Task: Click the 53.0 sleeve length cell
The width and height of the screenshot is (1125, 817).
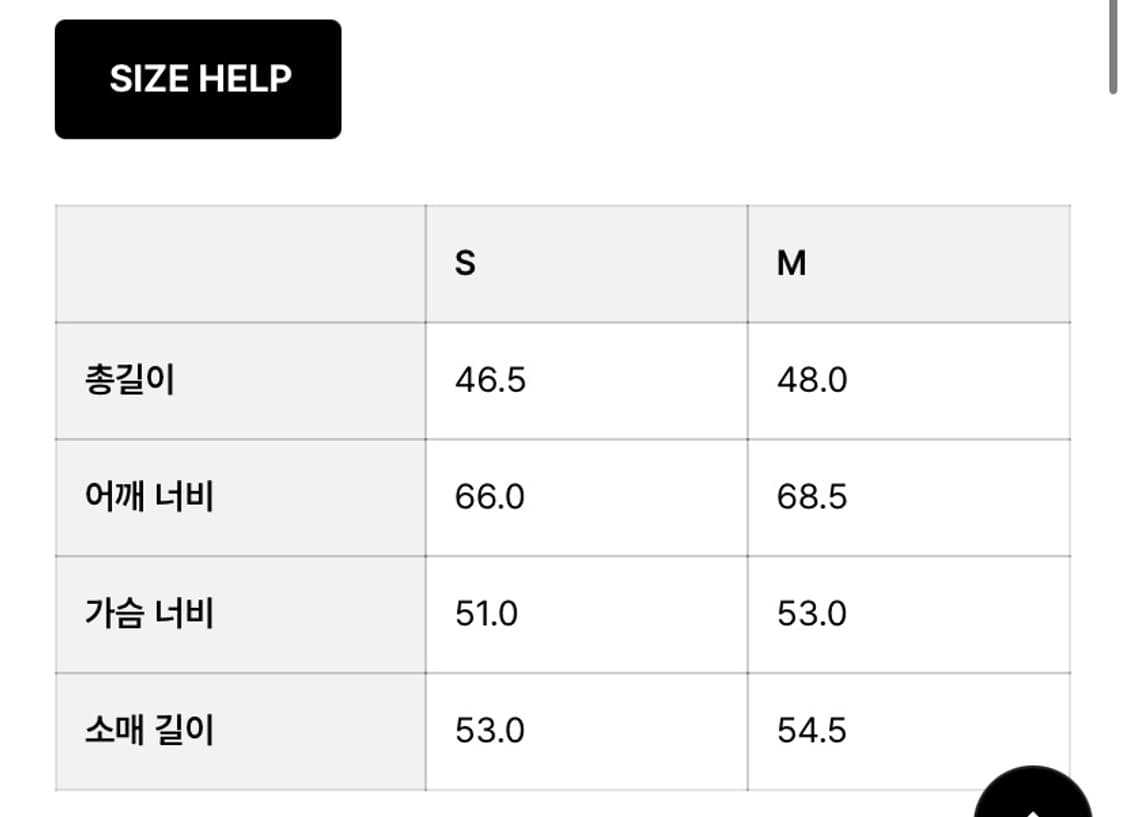Action: [x=487, y=730]
